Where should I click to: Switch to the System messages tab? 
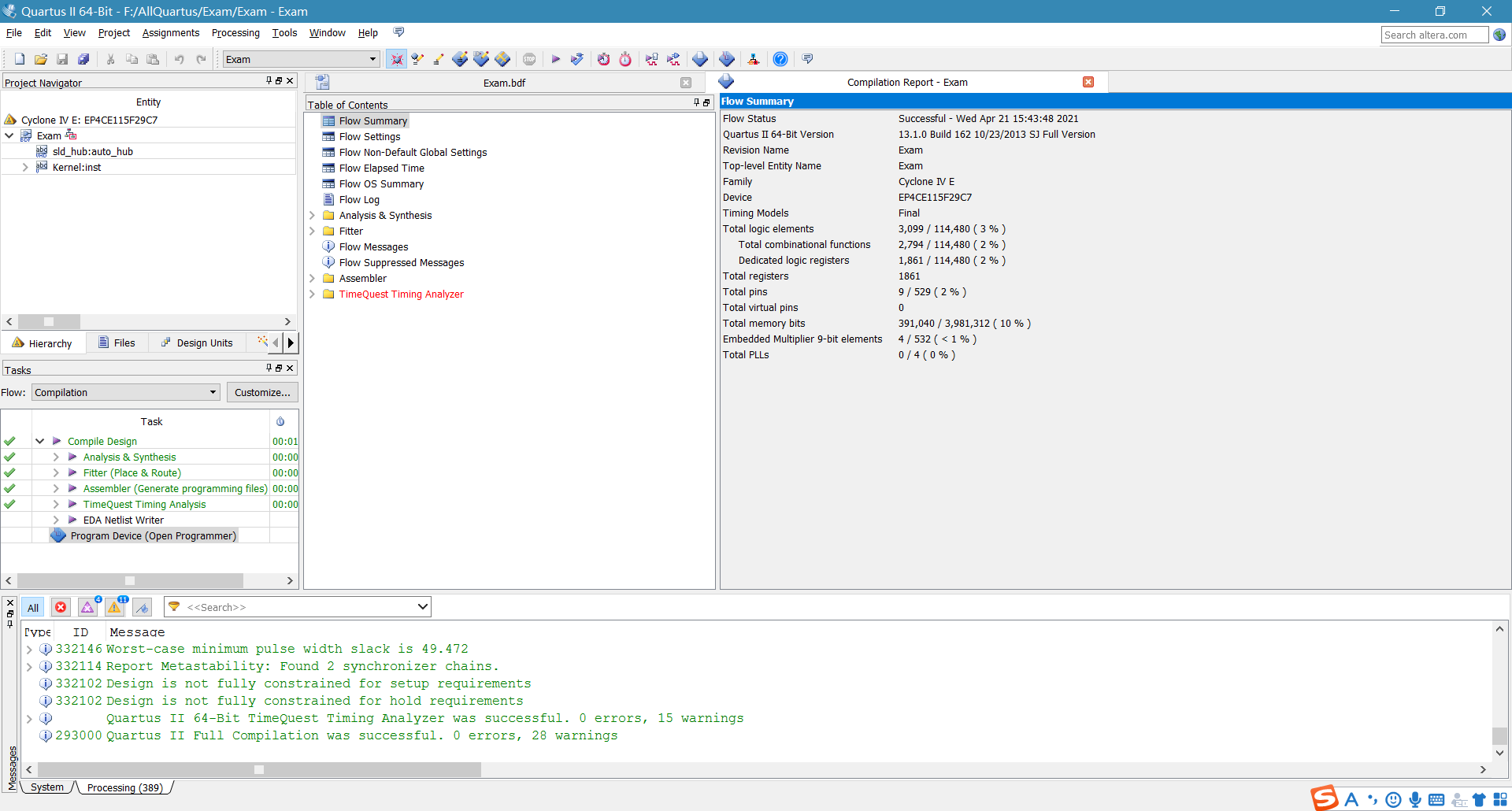pos(47,787)
